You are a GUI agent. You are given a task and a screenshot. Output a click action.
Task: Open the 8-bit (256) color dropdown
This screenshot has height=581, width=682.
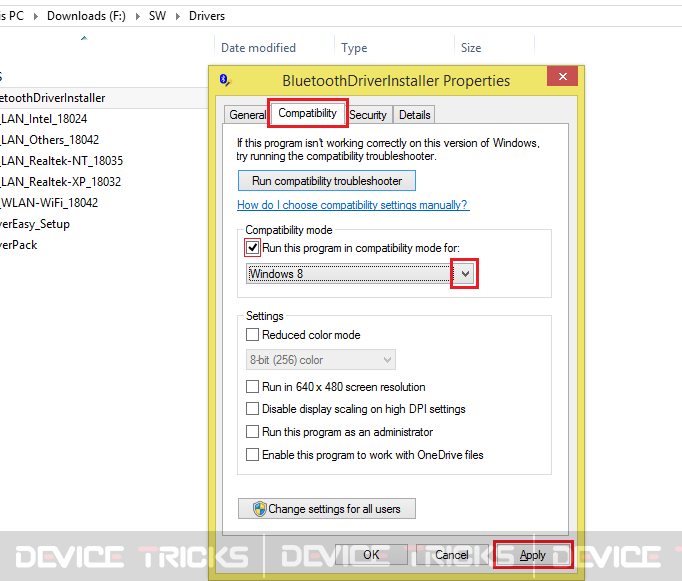pyautogui.click(x=321, y=360)
